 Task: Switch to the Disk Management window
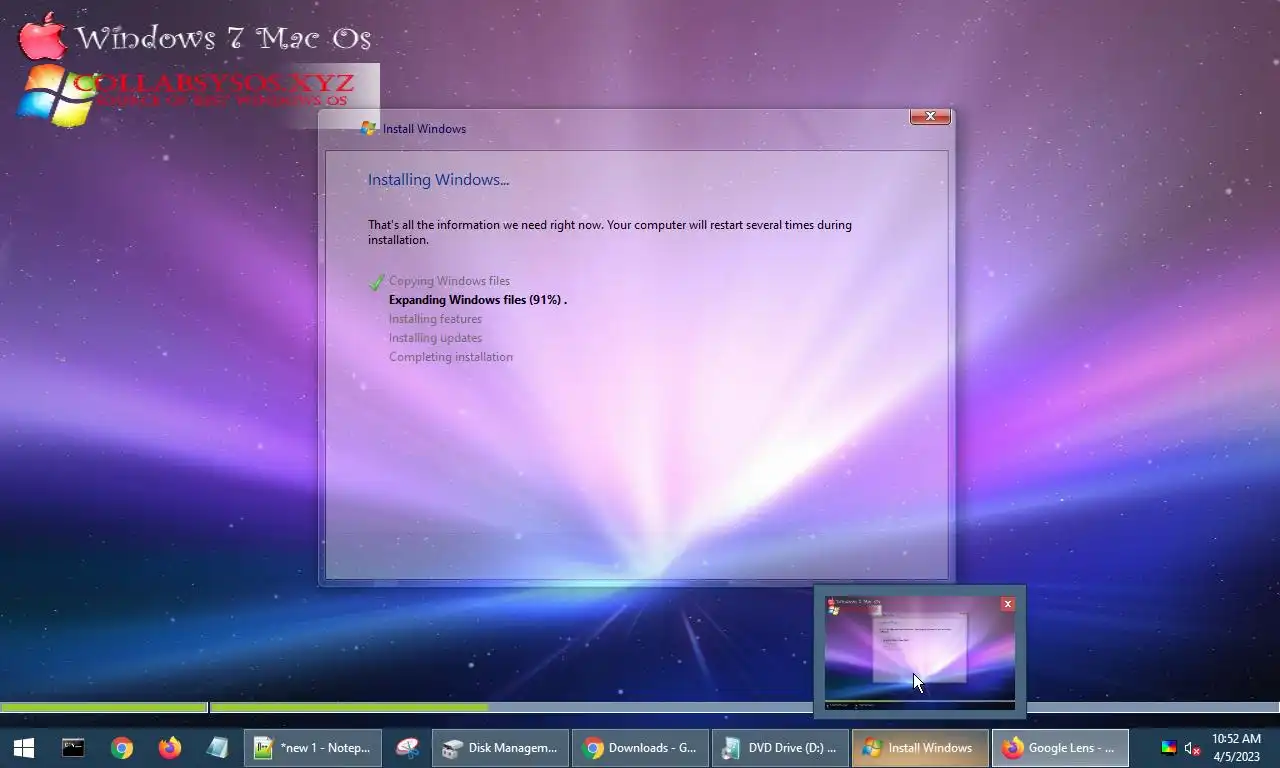click(x=501, y=748)
